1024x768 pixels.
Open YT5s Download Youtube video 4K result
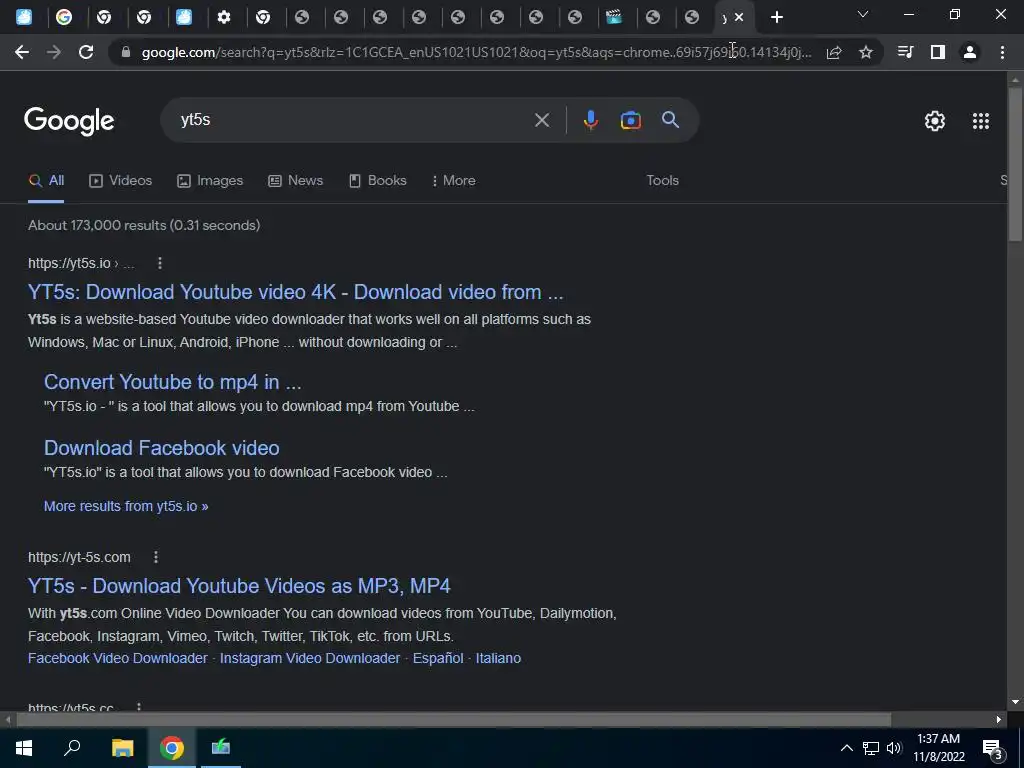[x=295, y=292]
